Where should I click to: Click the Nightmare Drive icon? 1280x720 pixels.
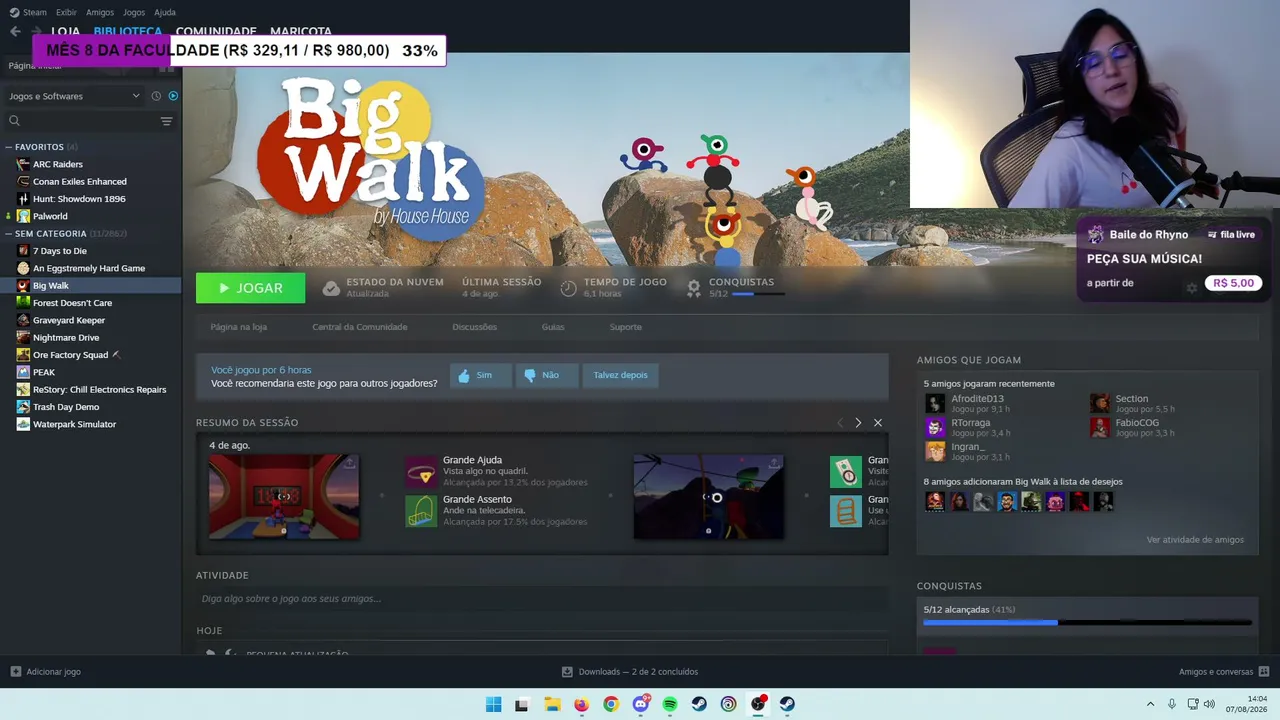point(23,338)
